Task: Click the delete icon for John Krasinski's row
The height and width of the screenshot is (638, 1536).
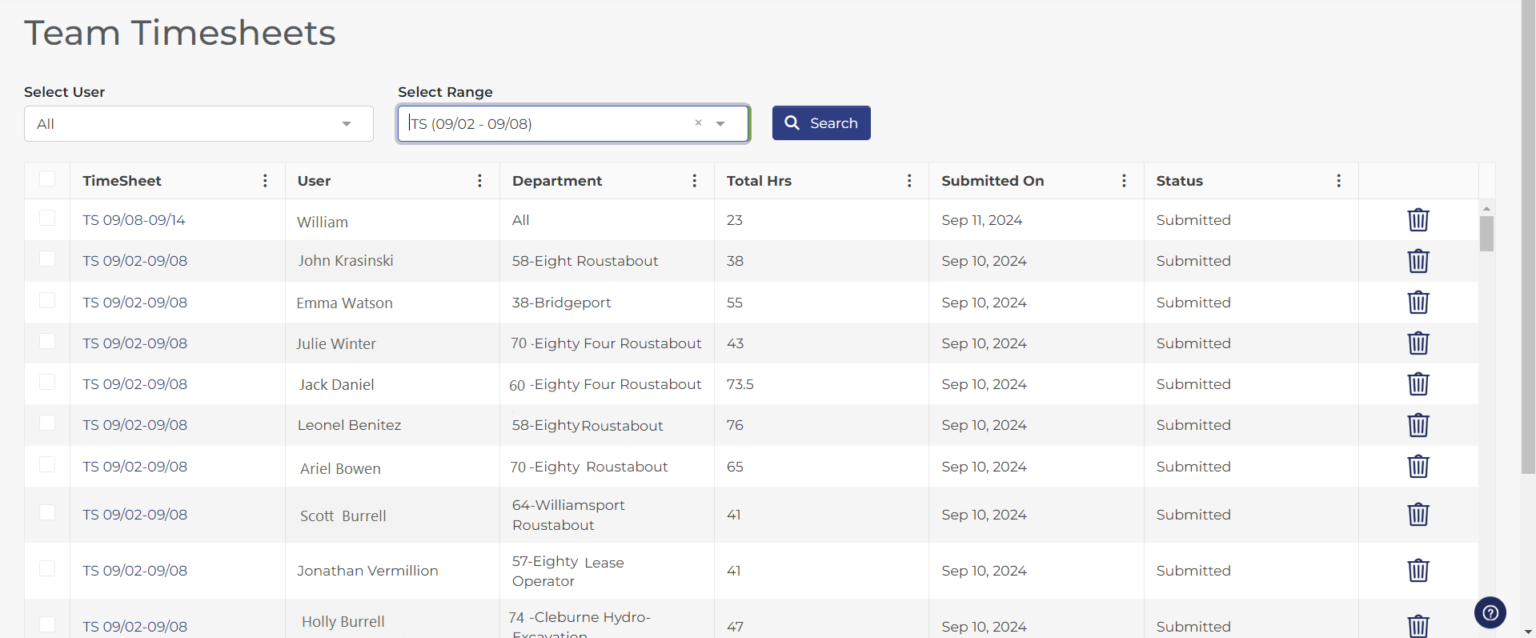Action: click(x=1418, y=261)
